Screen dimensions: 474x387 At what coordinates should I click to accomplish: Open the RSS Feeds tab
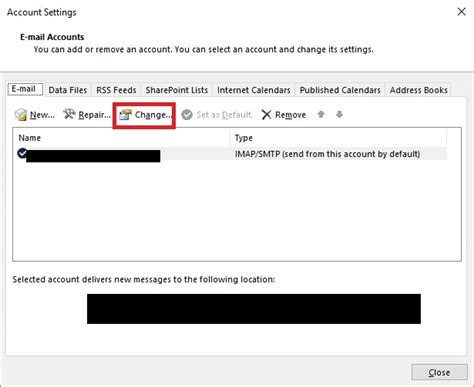[x=116, y=90]
